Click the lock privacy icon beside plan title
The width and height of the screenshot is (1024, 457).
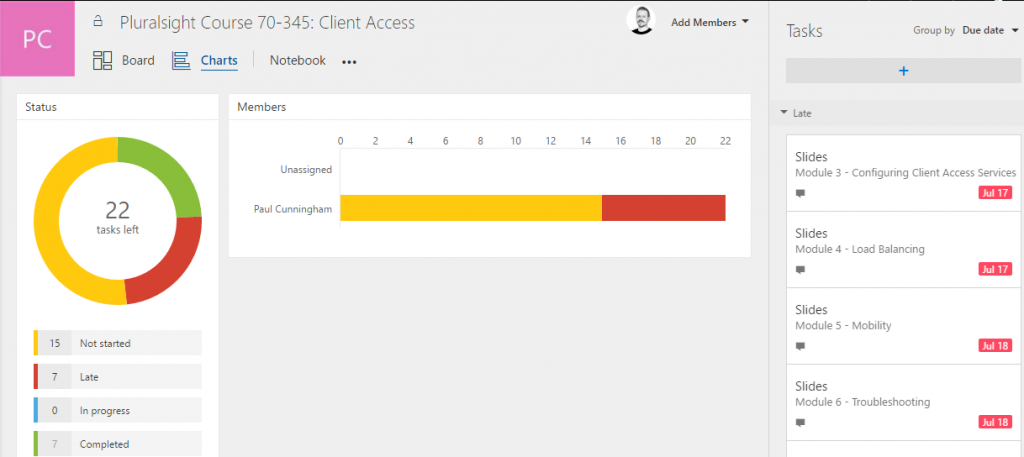tap(98, 22)
